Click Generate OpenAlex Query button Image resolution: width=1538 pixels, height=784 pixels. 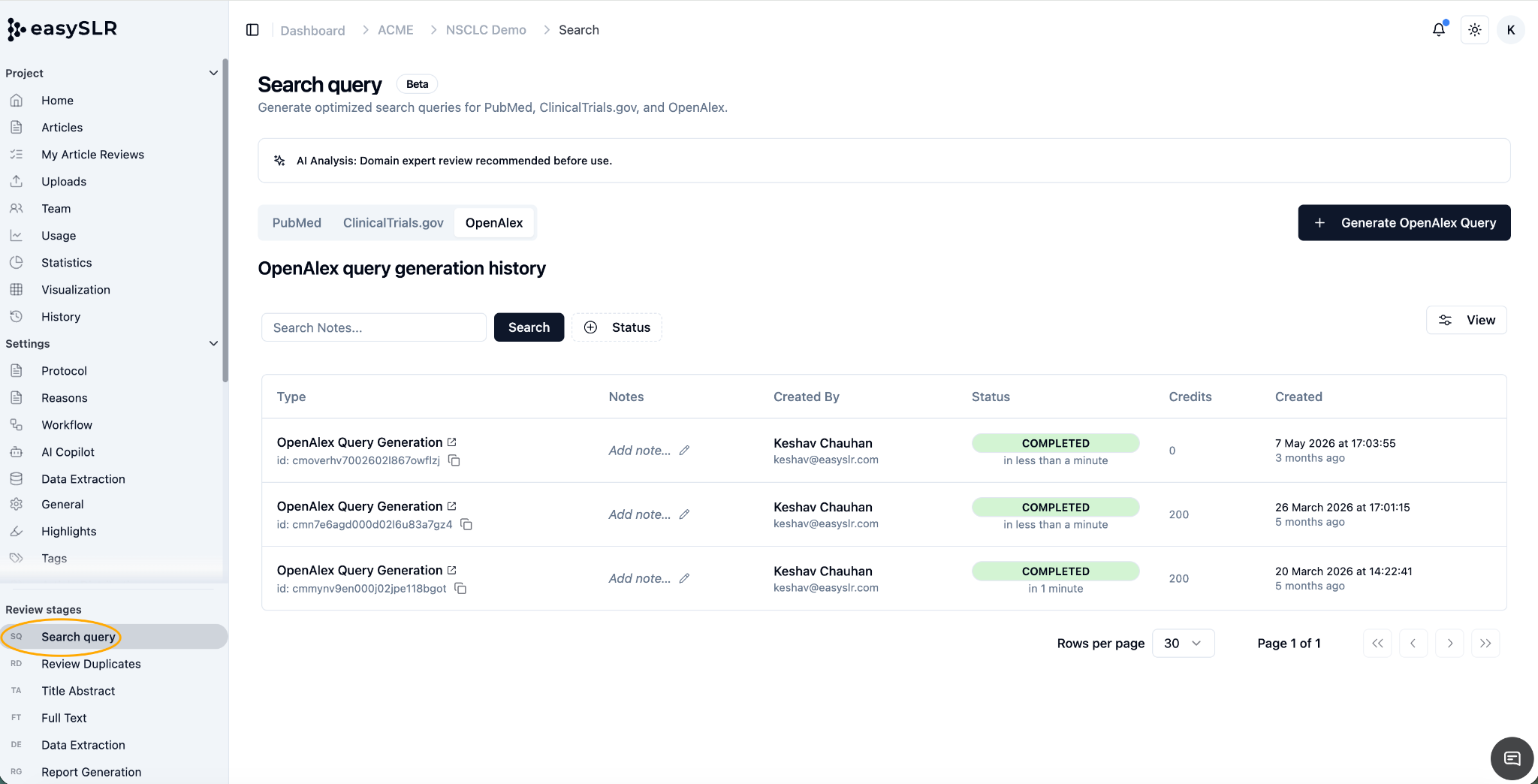1404,223
